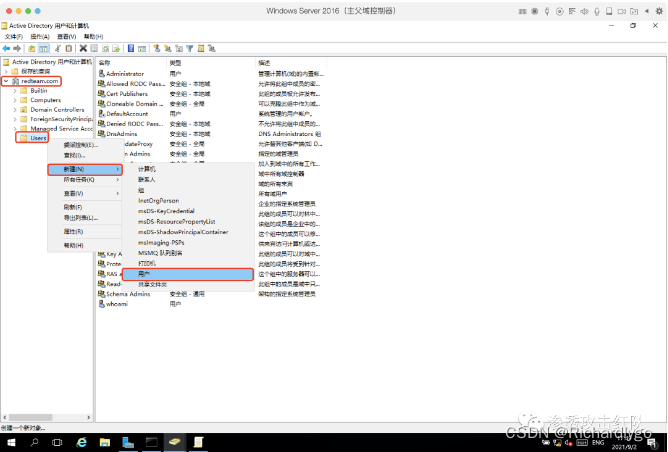Sort by the 类型 column header
Image resolution: width=668 pixels, height=452 pixels.
click(211, 63)
